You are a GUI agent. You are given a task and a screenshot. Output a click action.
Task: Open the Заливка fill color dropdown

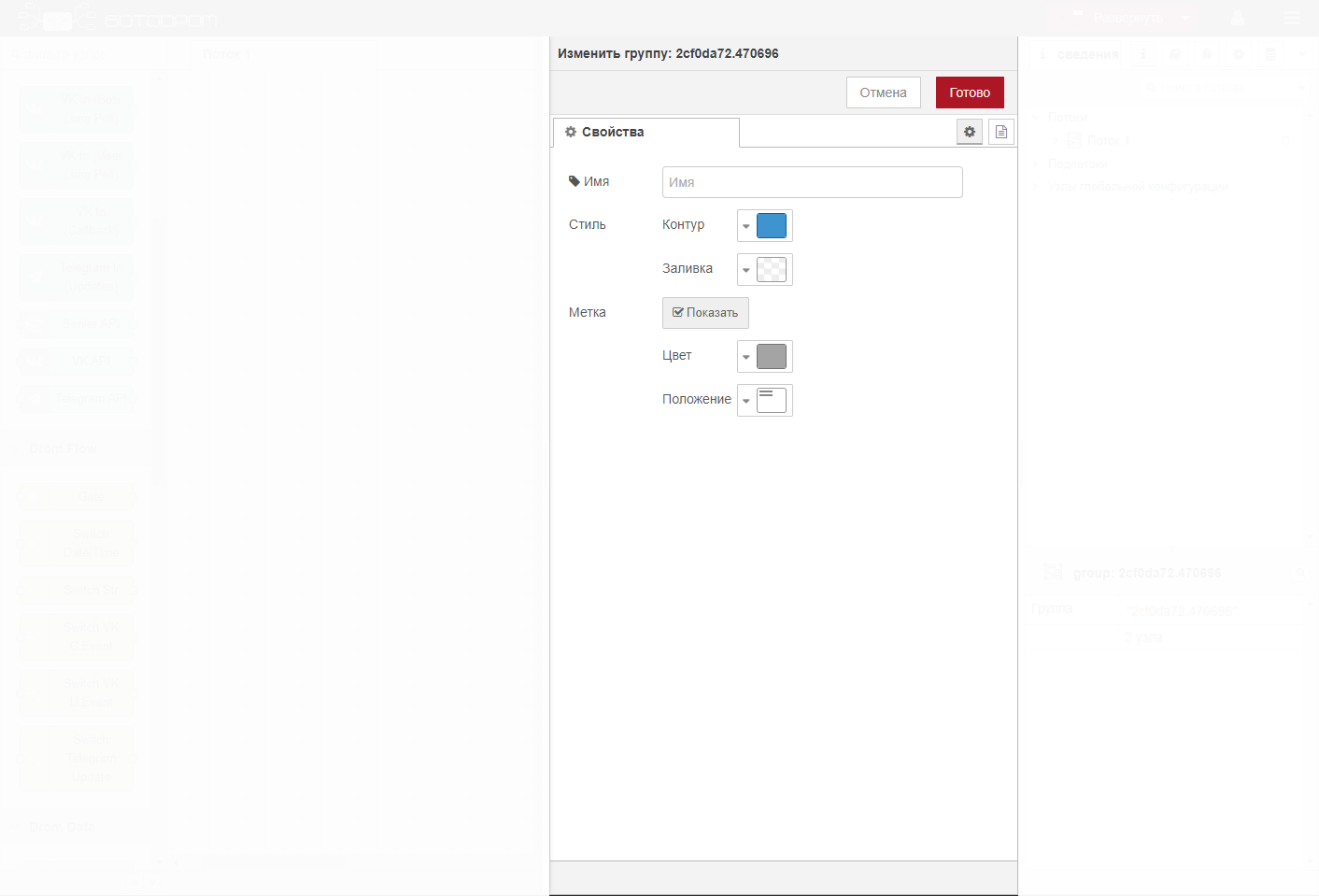click(x=746, y=270)
